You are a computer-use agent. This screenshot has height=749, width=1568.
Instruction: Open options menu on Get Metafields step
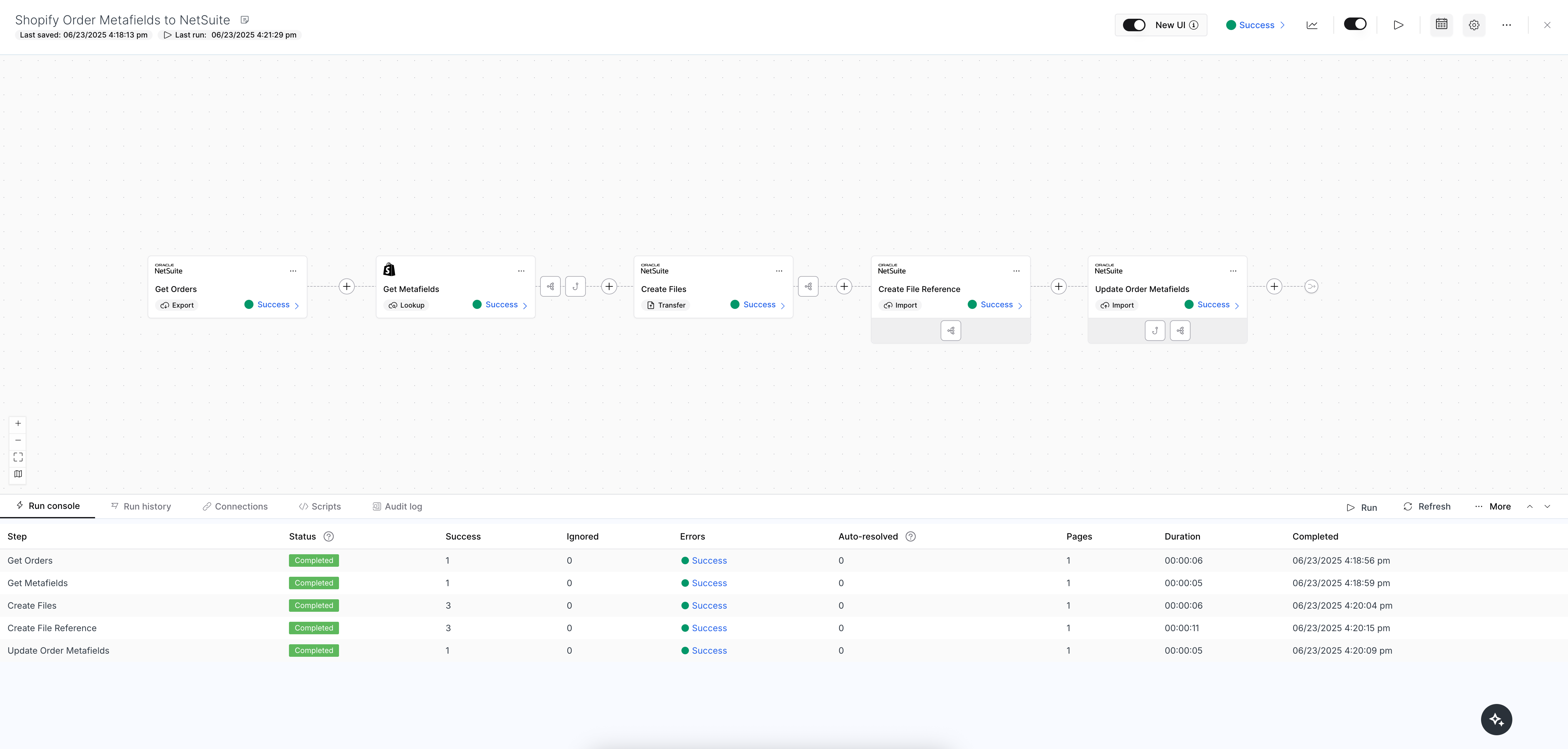point(521,271)
